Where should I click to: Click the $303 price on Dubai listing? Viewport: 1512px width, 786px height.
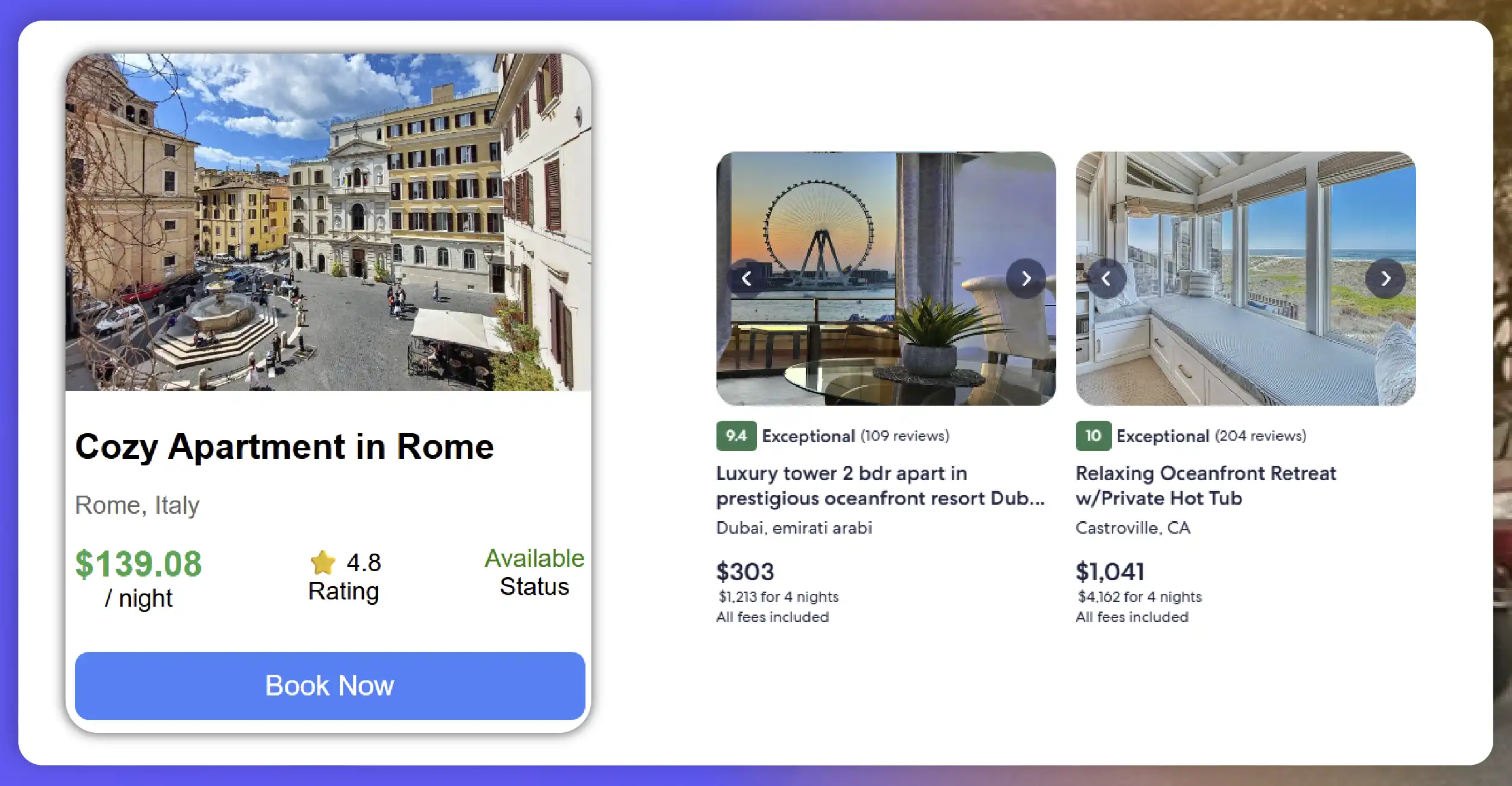(x=746, y=570)
